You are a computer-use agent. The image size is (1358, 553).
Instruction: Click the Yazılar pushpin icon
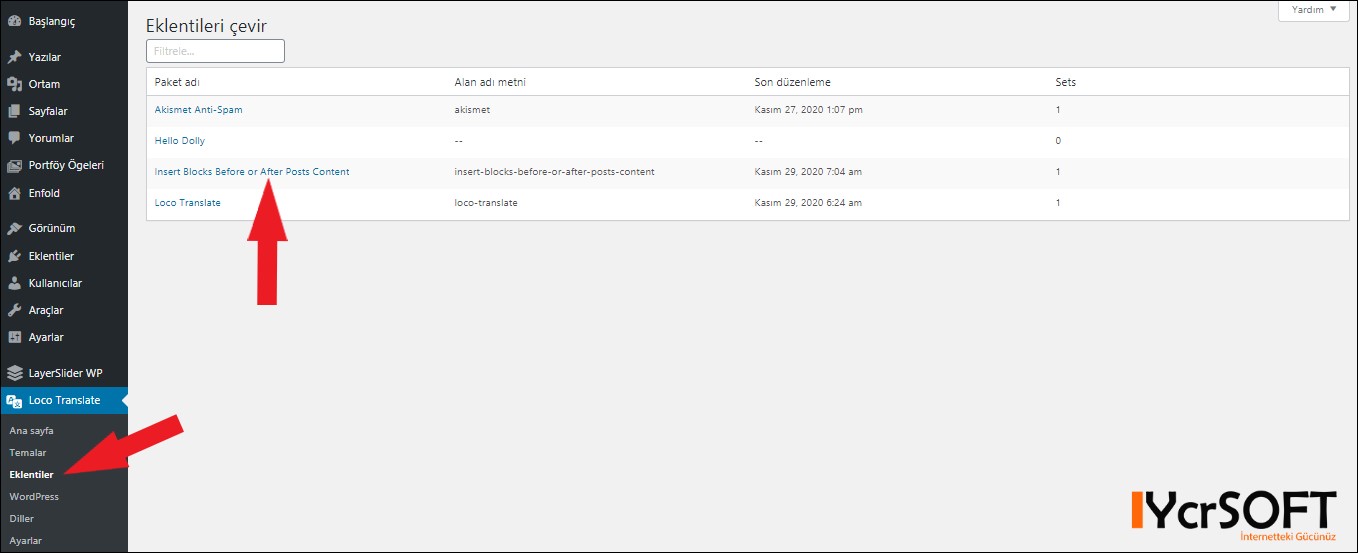click(x=14, y=57)
